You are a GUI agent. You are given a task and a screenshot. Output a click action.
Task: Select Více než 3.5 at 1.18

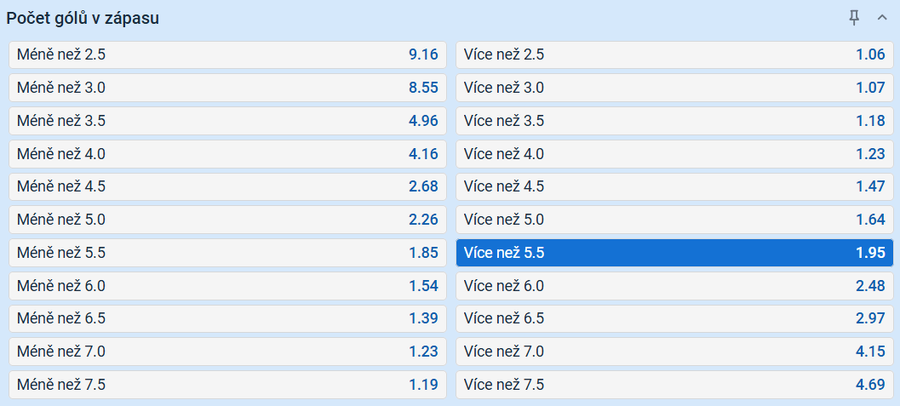674,121
